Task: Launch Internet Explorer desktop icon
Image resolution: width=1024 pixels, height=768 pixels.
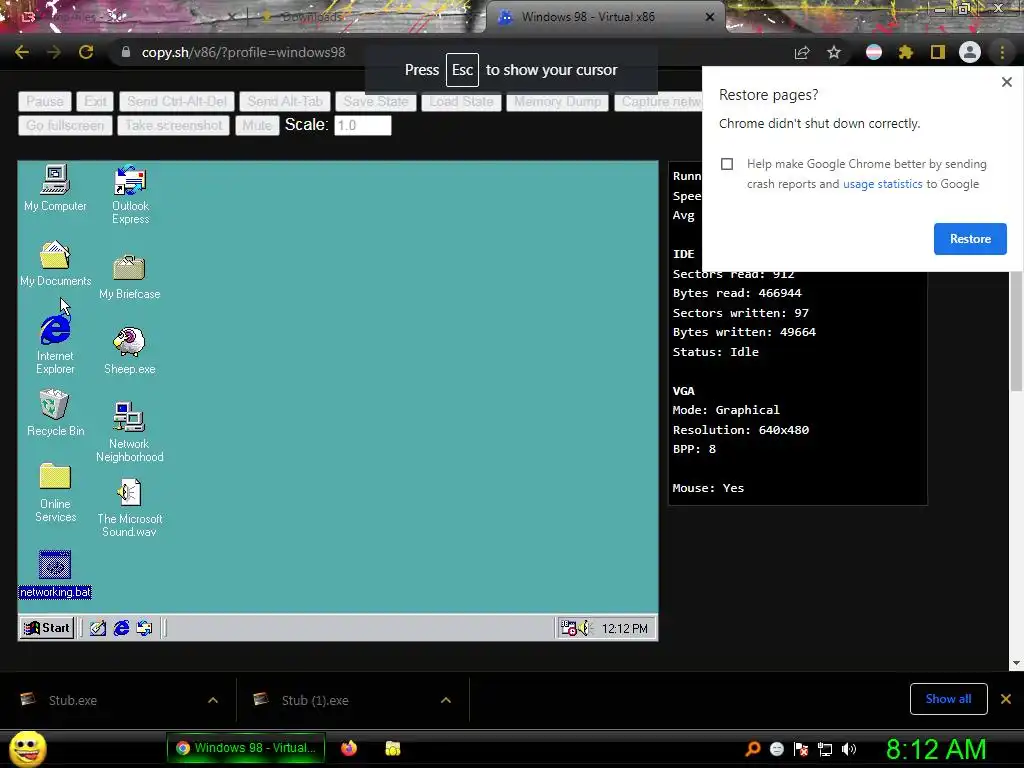Action: [55, 344]
